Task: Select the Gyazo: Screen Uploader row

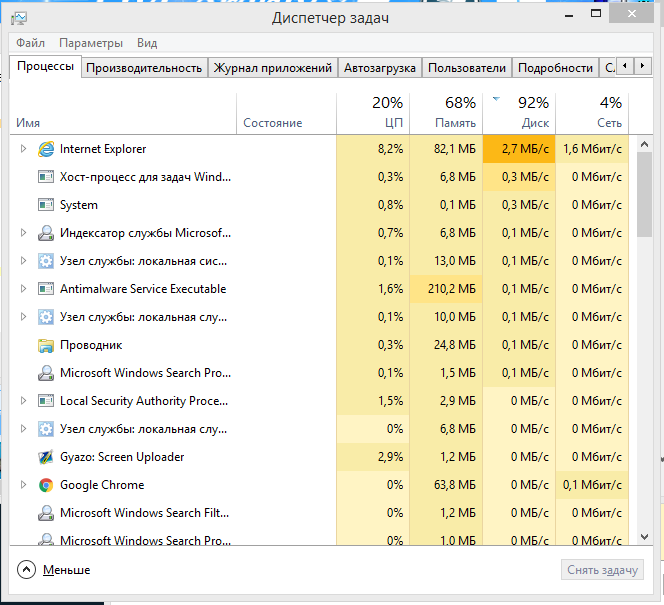Action: [319, 457]
